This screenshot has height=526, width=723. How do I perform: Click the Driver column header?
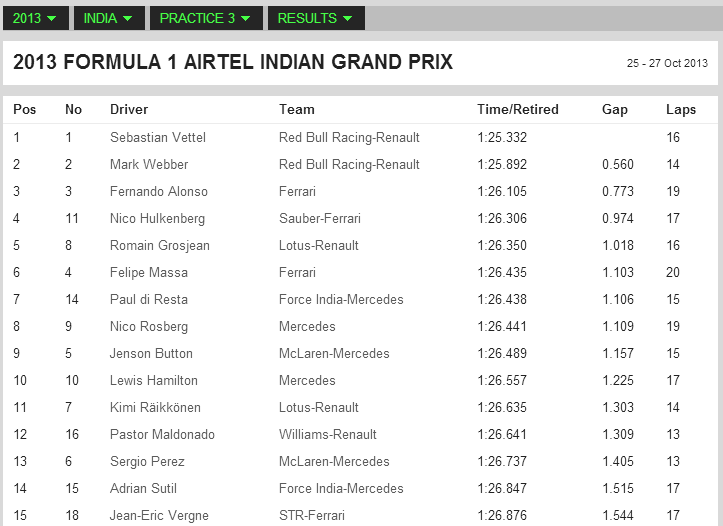tap(129, 110)
